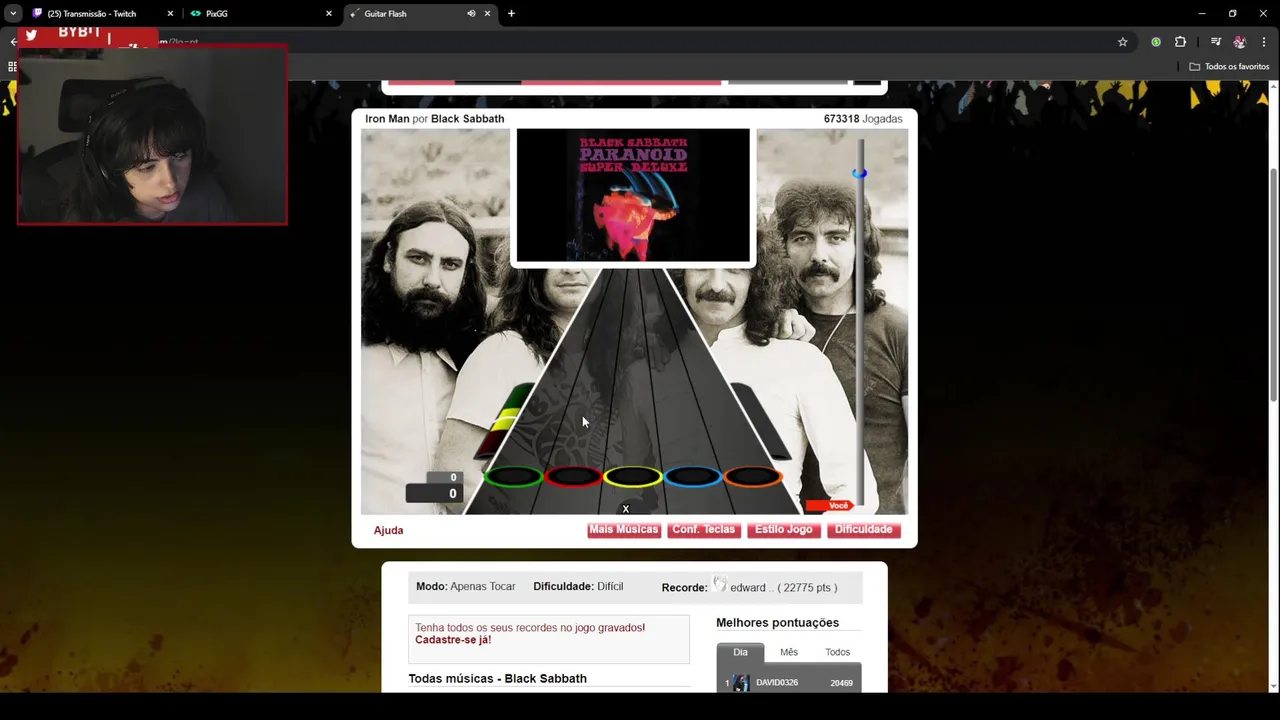
Task: Click the Melhores pontuações heading
Action: [777, 623]
